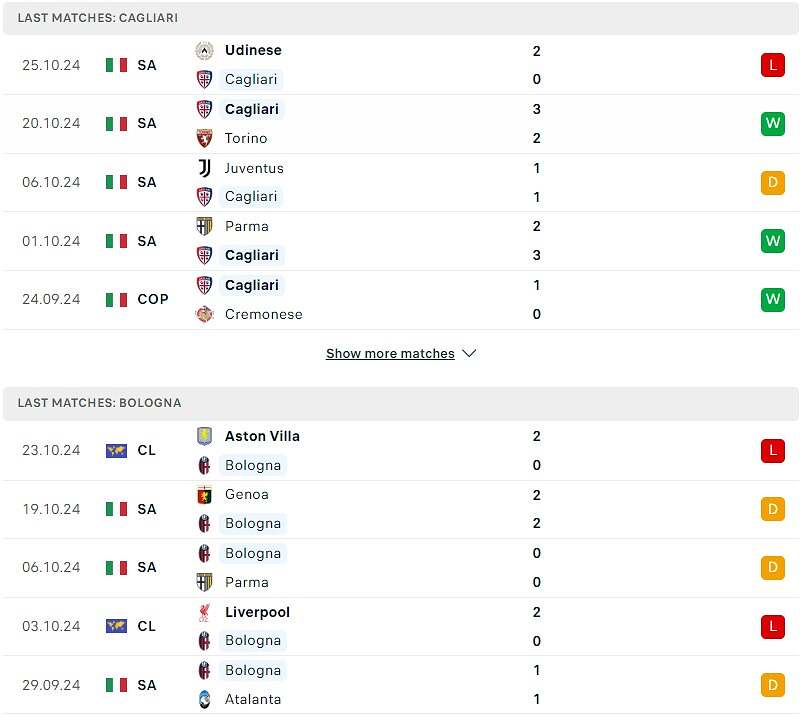802x715 pixels.
Task: Click the Liverpool club crest icon
Action: pos(204,612)
